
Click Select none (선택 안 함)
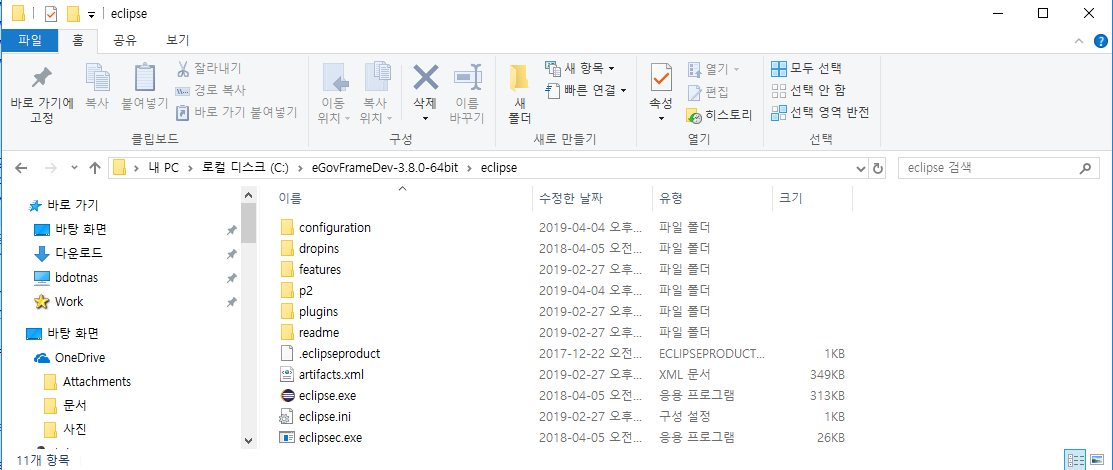[808, 90]
